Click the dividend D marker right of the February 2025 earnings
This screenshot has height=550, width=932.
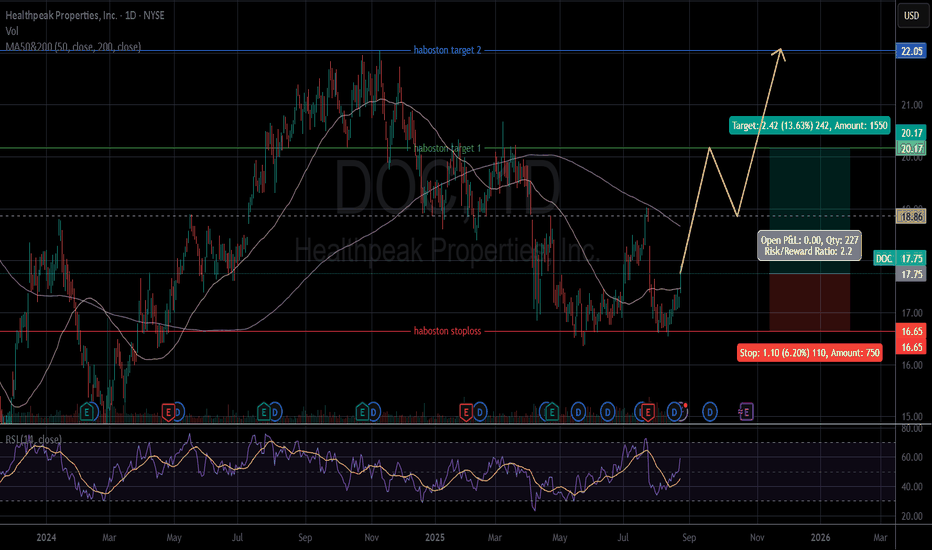480,411
